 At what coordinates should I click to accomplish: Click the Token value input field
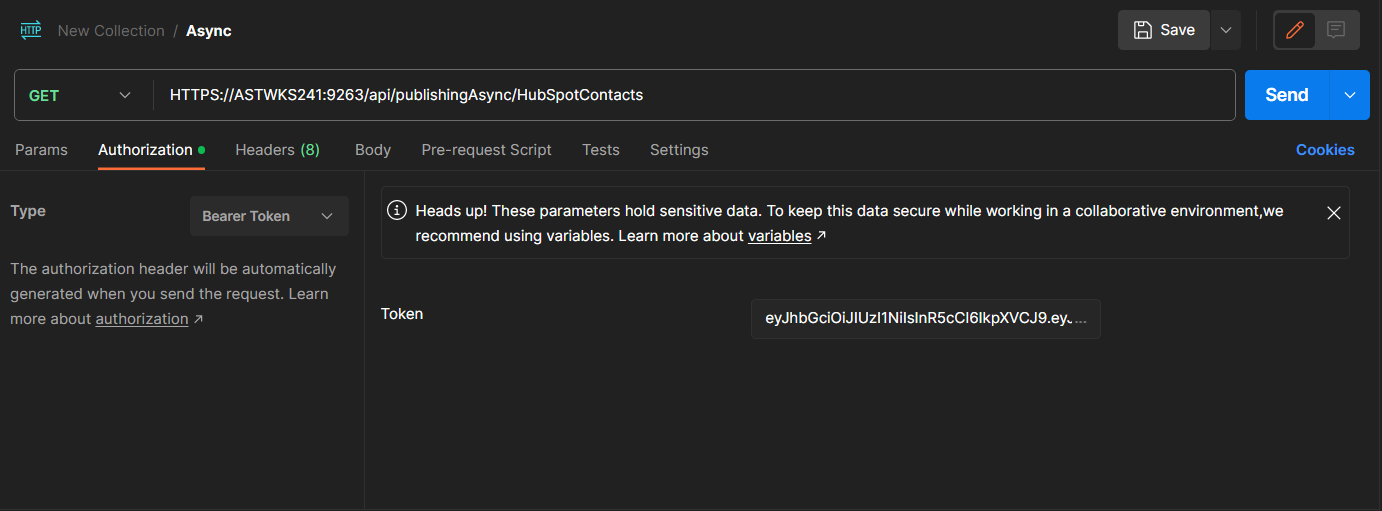(x=925, y=319)
